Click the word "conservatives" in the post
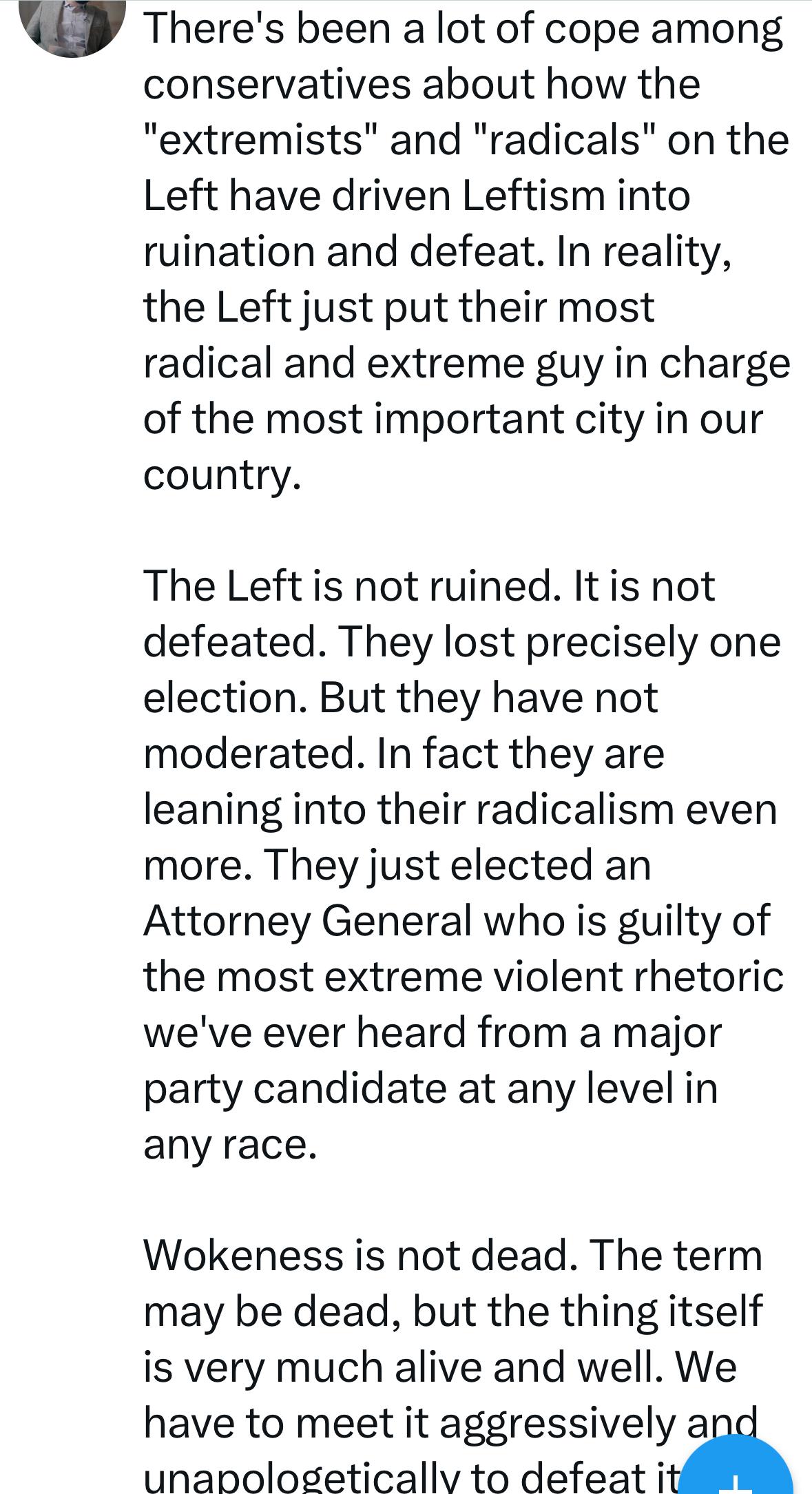 click(x=275, y=84)
